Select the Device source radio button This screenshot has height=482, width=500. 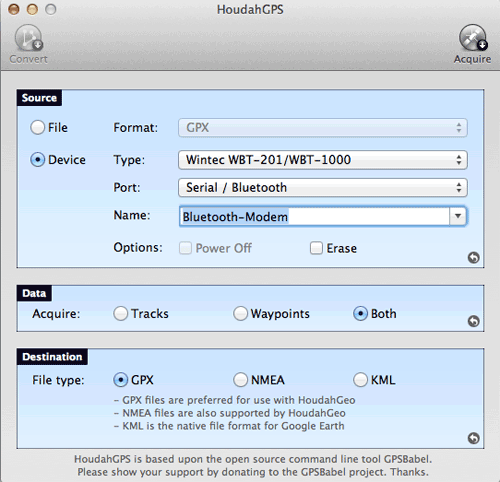[38, 160]
